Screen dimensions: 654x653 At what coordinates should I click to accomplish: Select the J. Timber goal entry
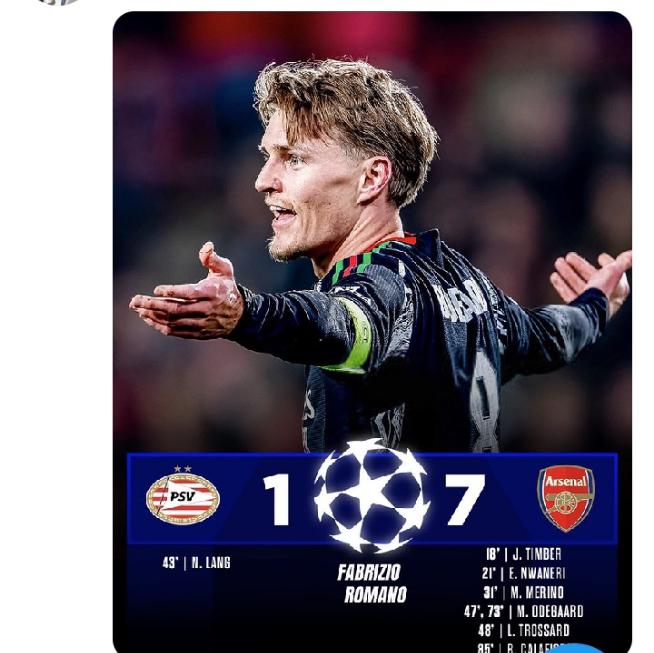click(x=523, y=554)
